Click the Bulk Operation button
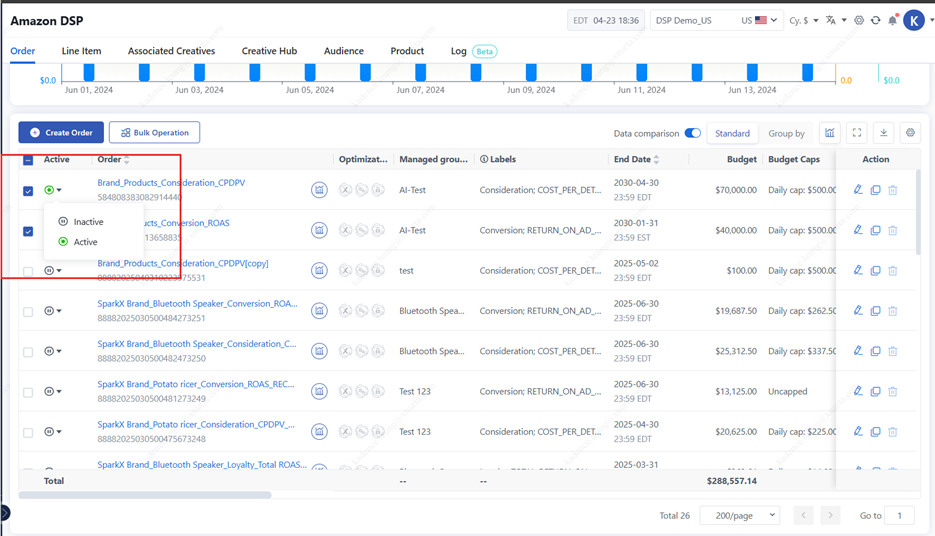 point(154,132)
